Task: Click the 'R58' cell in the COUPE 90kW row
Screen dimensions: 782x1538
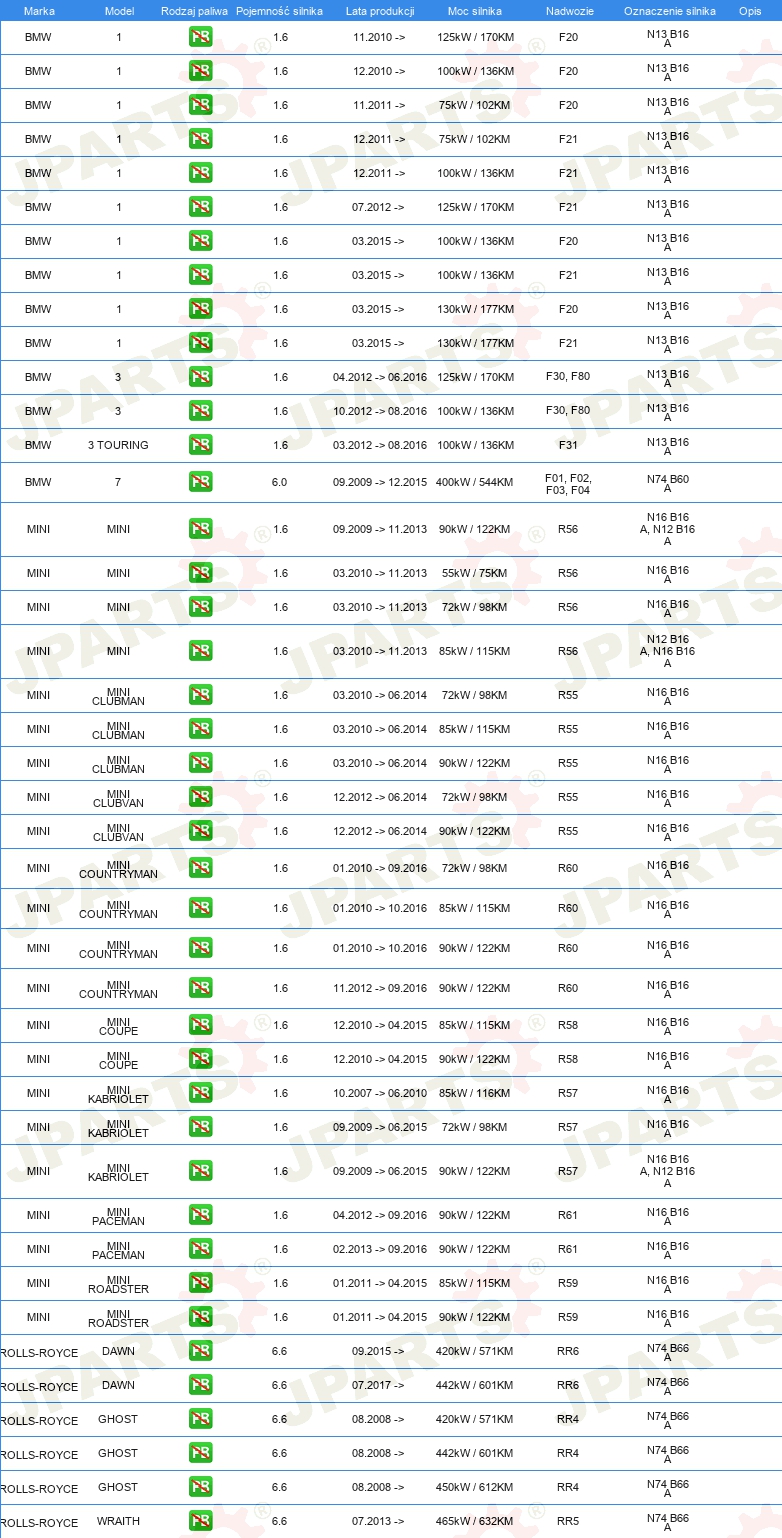Action: pos(568,1059)
